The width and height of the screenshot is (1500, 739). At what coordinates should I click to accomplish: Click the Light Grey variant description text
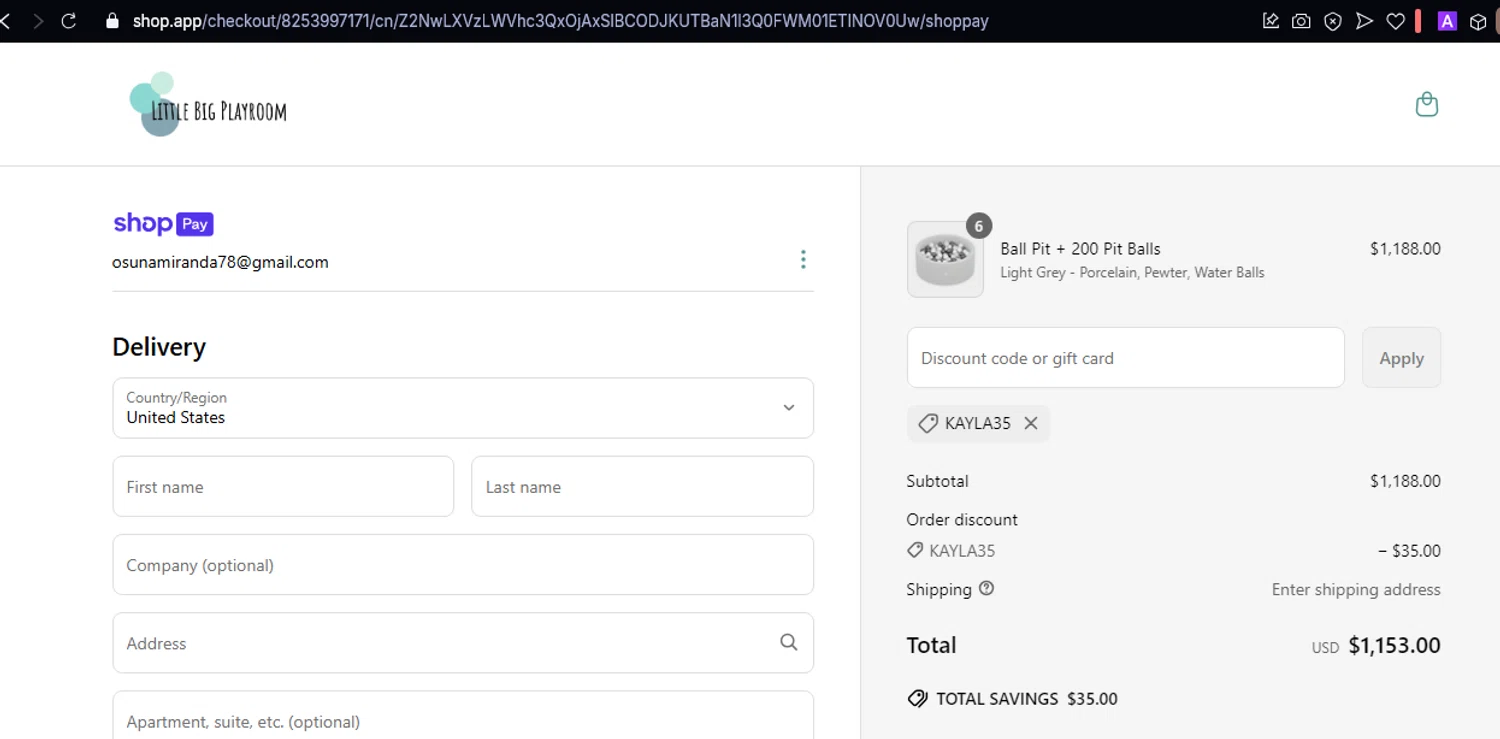point(1132,272)
